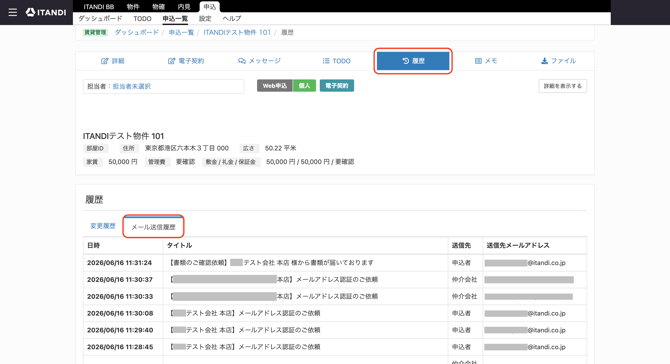Open the ITANDI BB top menu
This screenshot has height=364, width=670.
pos(99,6)
